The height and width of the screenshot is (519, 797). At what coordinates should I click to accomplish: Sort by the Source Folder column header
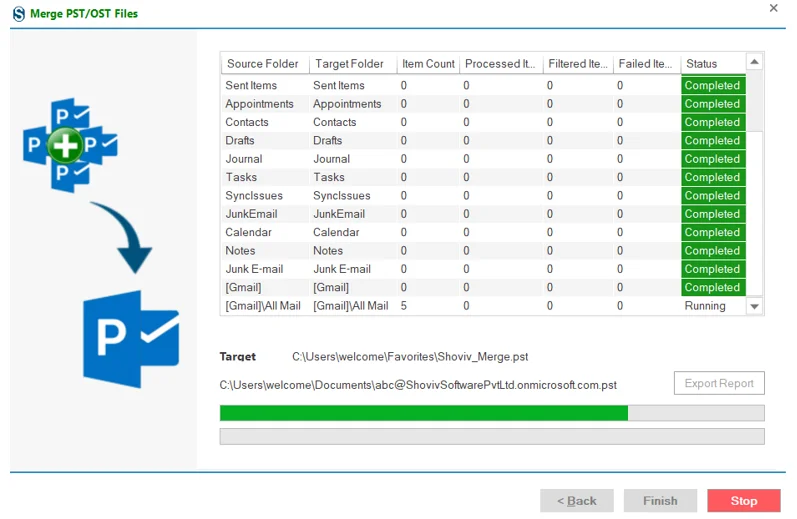pos(265,64)
